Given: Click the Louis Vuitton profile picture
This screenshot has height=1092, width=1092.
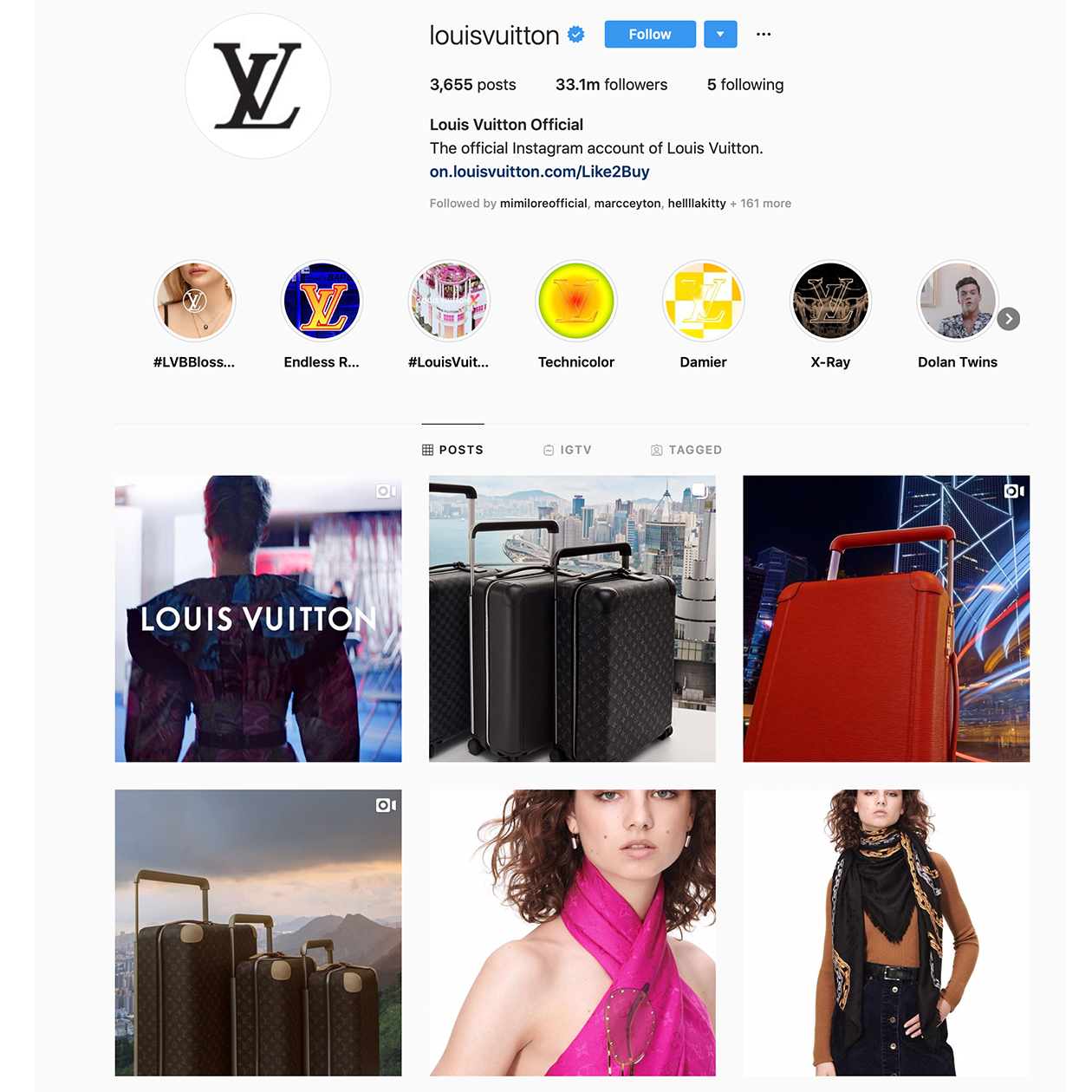Looking at the screenshot, I should [x=257, y=86].
